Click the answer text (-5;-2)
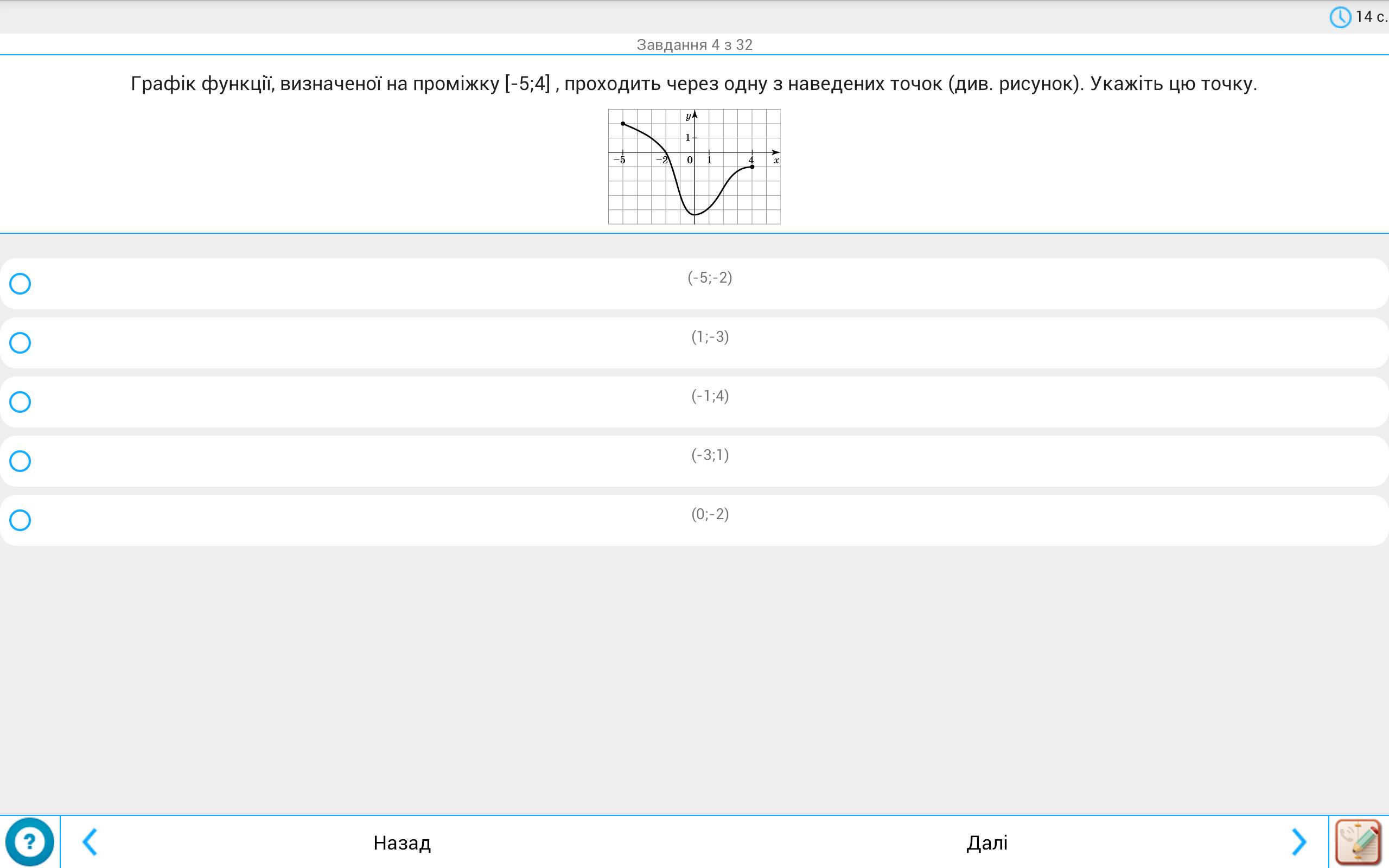Viewport: 1389px width, 868px height. (710, 278)
